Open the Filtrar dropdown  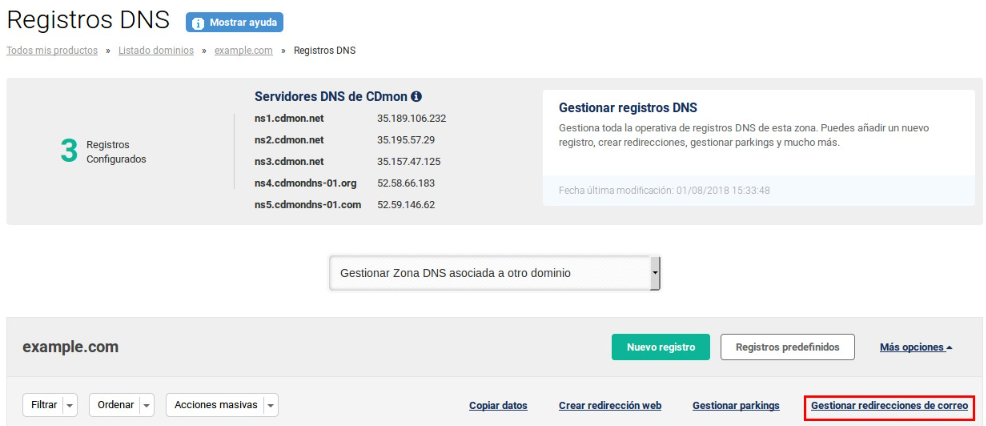pos(53,405)
